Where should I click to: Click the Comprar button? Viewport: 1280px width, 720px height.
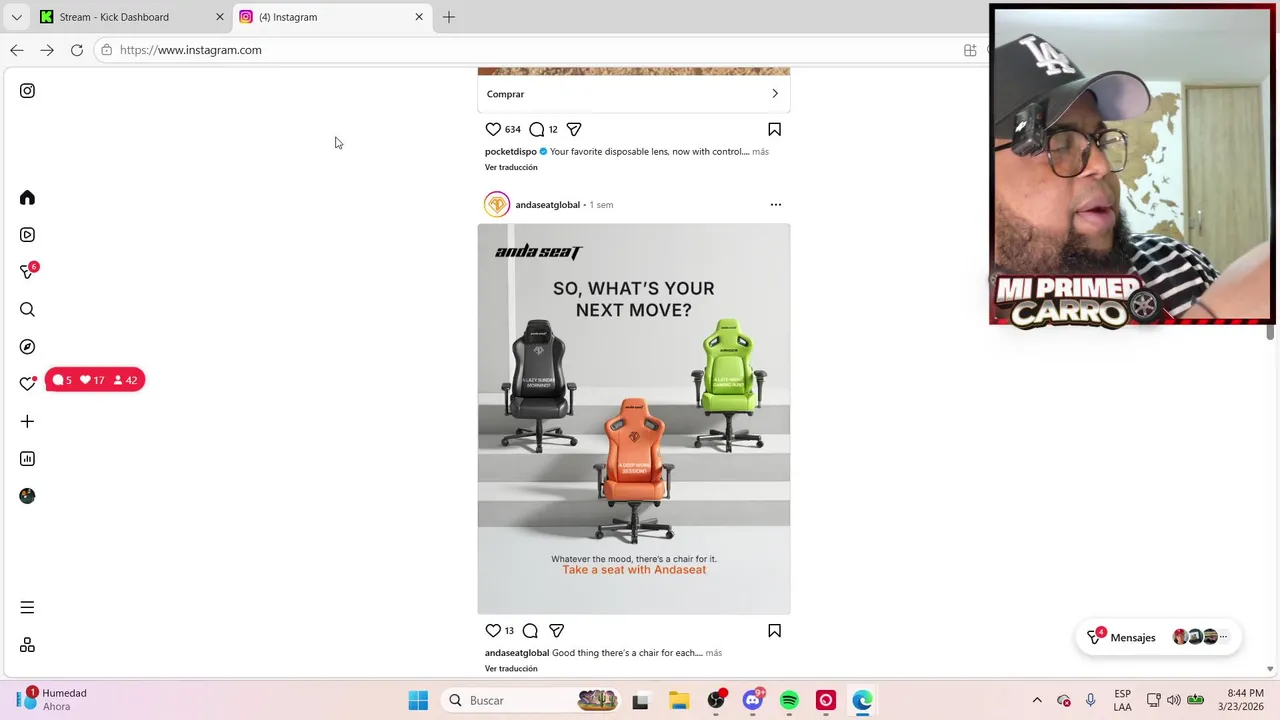[634, 94]
